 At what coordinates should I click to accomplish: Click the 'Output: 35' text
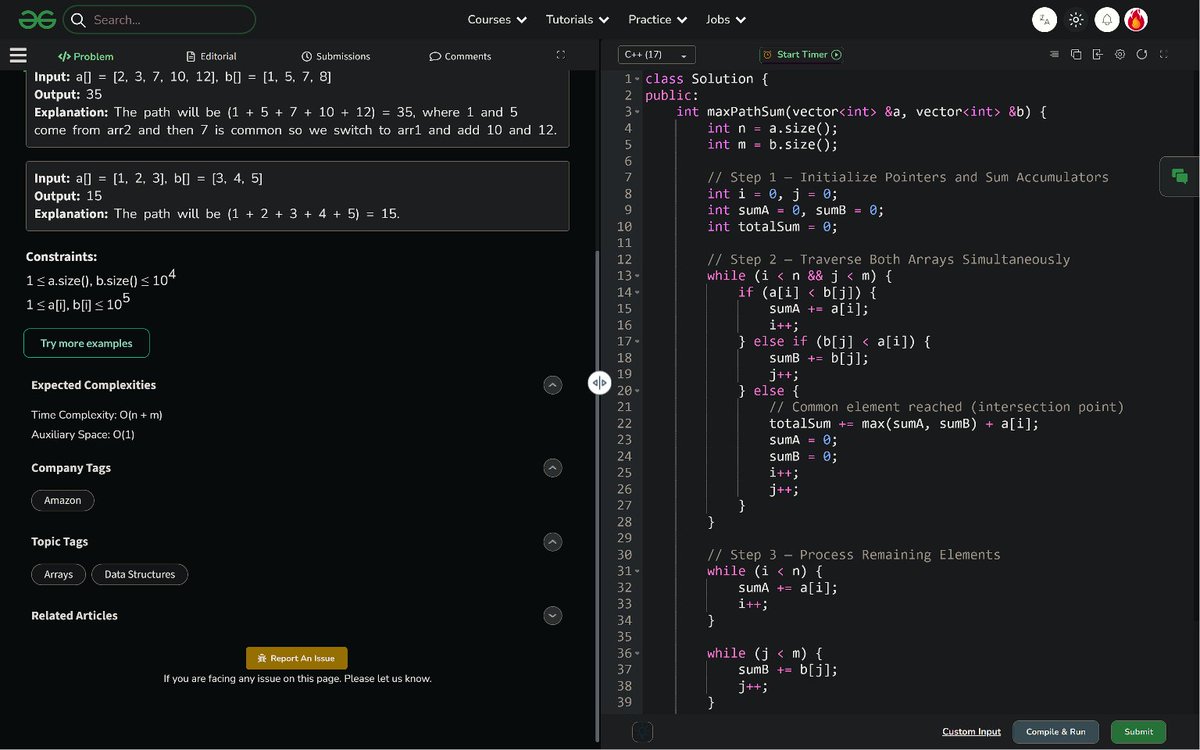[68, 95]
